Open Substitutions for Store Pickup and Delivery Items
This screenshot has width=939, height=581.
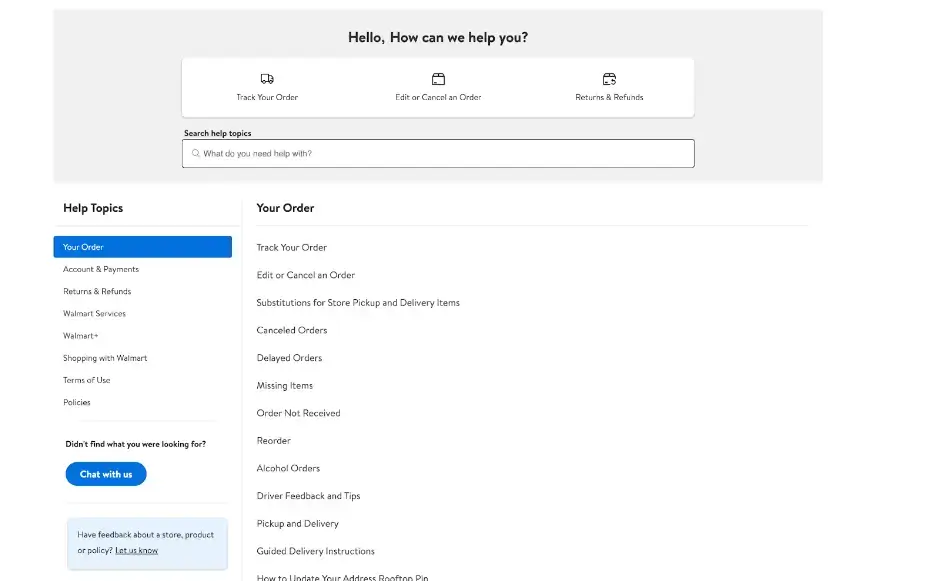(x=358, y=302)
